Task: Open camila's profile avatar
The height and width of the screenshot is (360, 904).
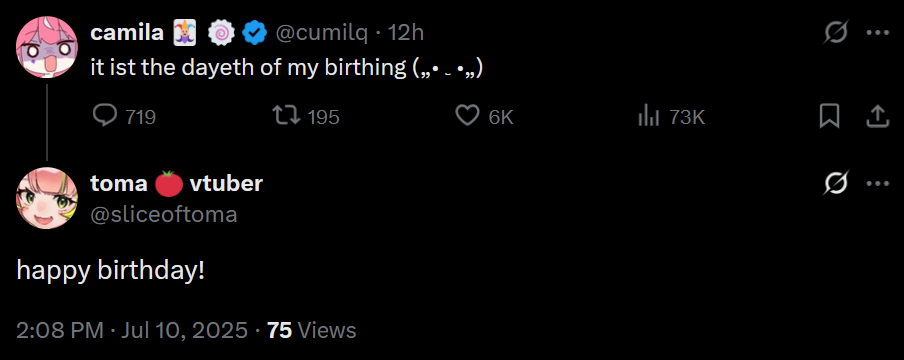Action: (47, 47)
